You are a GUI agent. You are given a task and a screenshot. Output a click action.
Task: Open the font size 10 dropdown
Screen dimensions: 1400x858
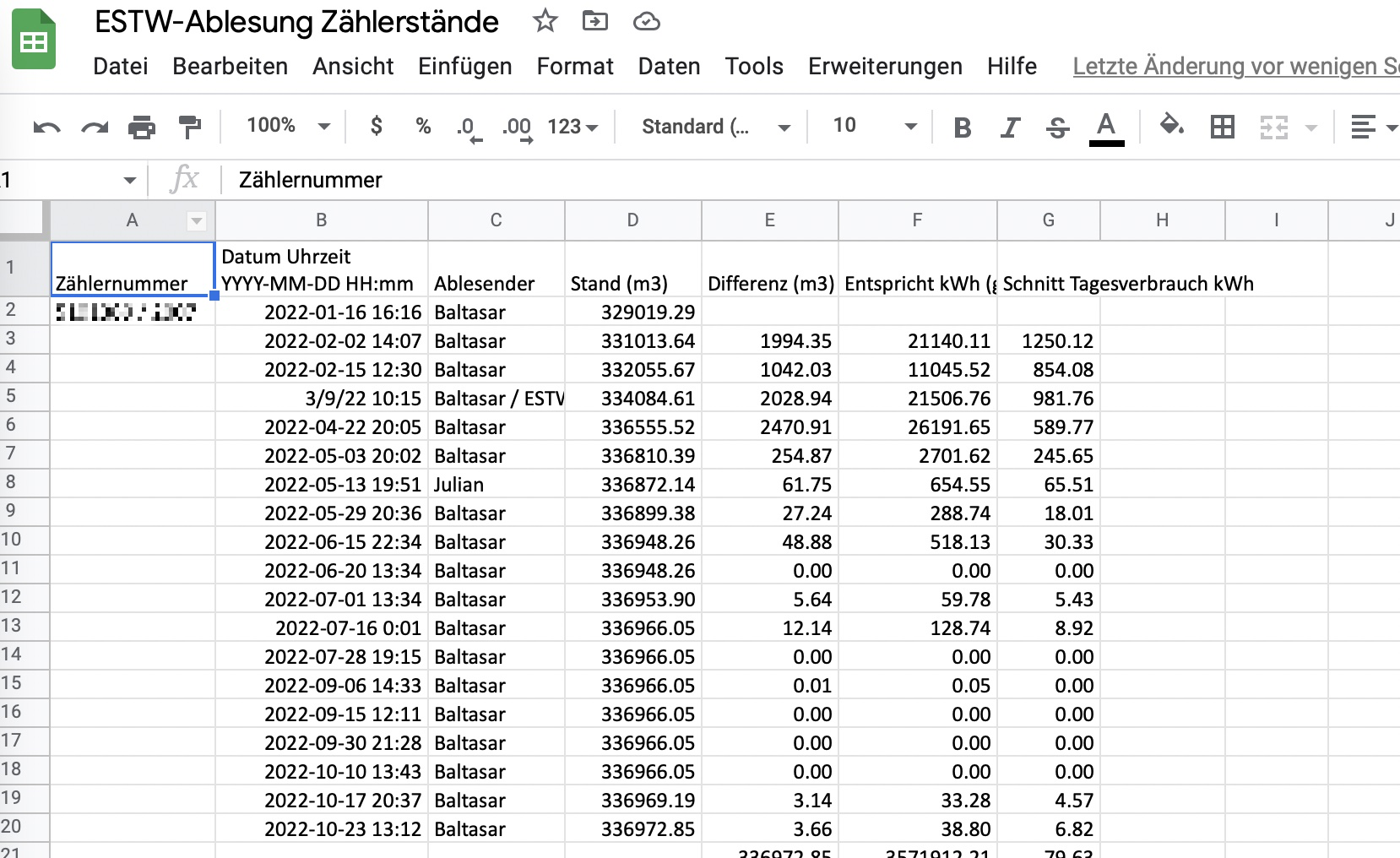coord(875,127)
